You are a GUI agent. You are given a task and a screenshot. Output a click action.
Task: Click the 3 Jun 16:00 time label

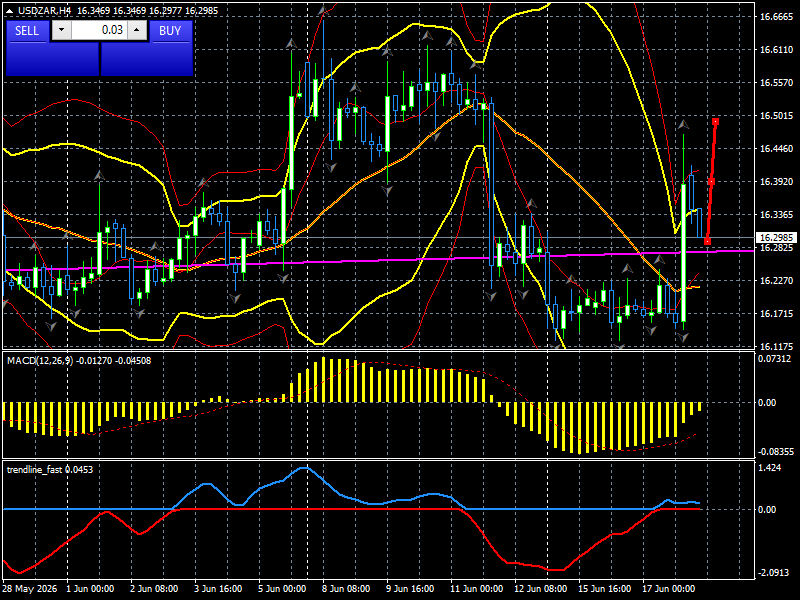[218, 589]
